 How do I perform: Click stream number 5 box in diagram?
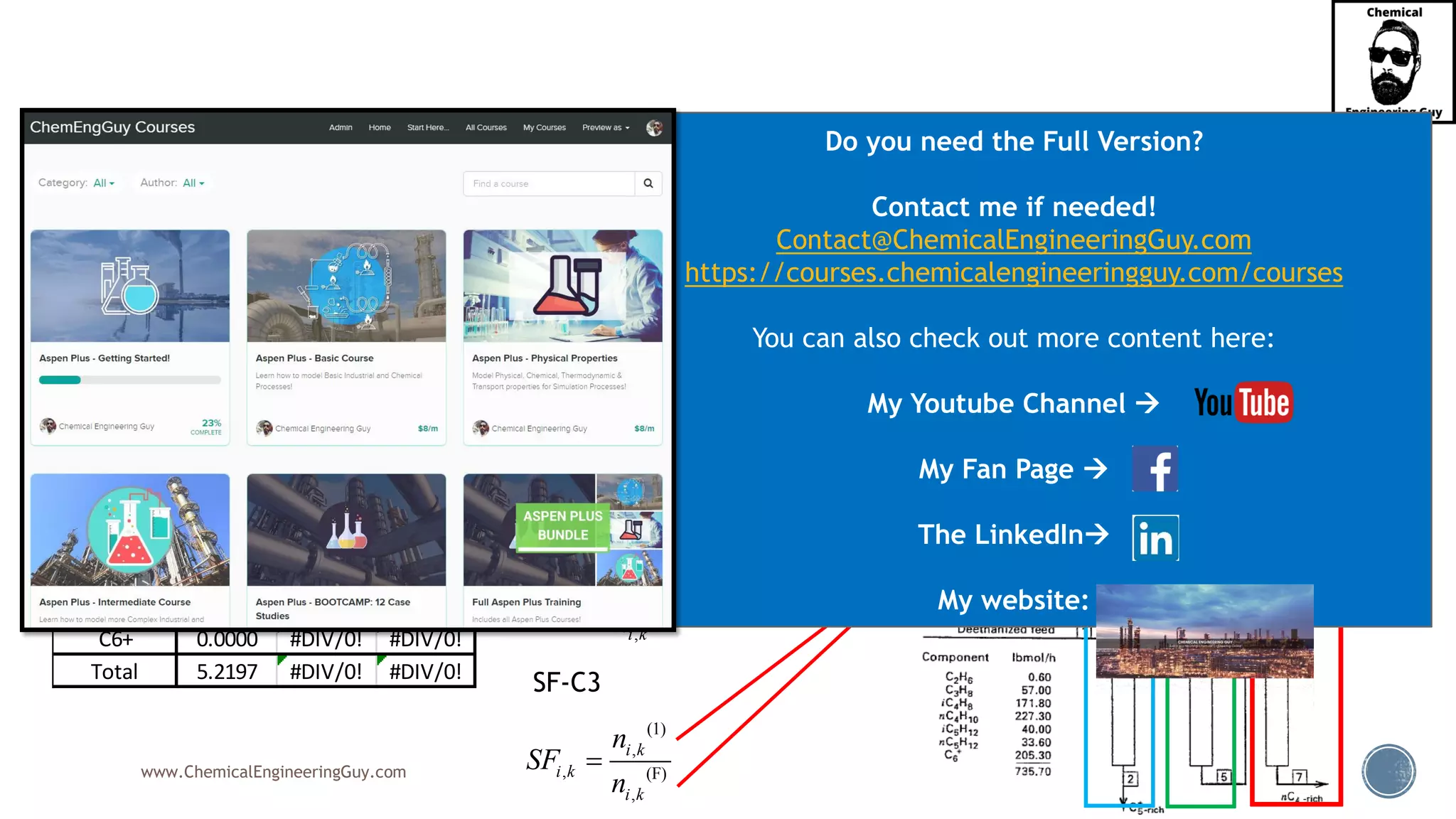pyautogui.click(x=1223, y=776)
